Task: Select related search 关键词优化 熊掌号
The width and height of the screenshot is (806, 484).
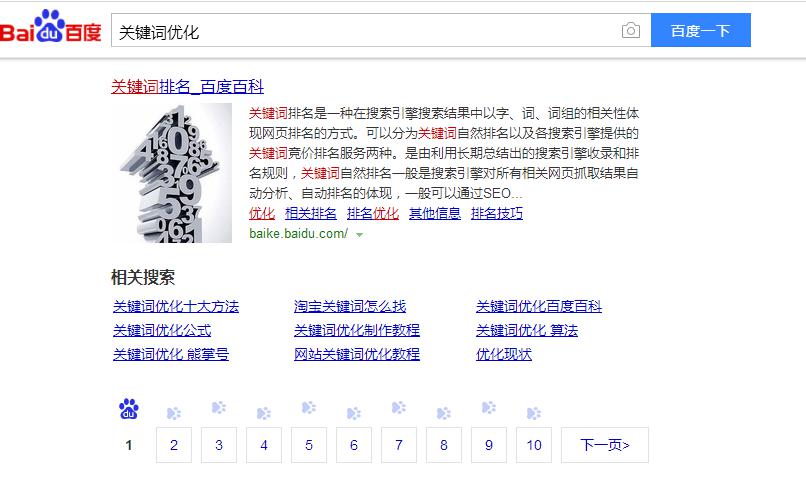Action: pyautogui.click(x=171, y=354)
